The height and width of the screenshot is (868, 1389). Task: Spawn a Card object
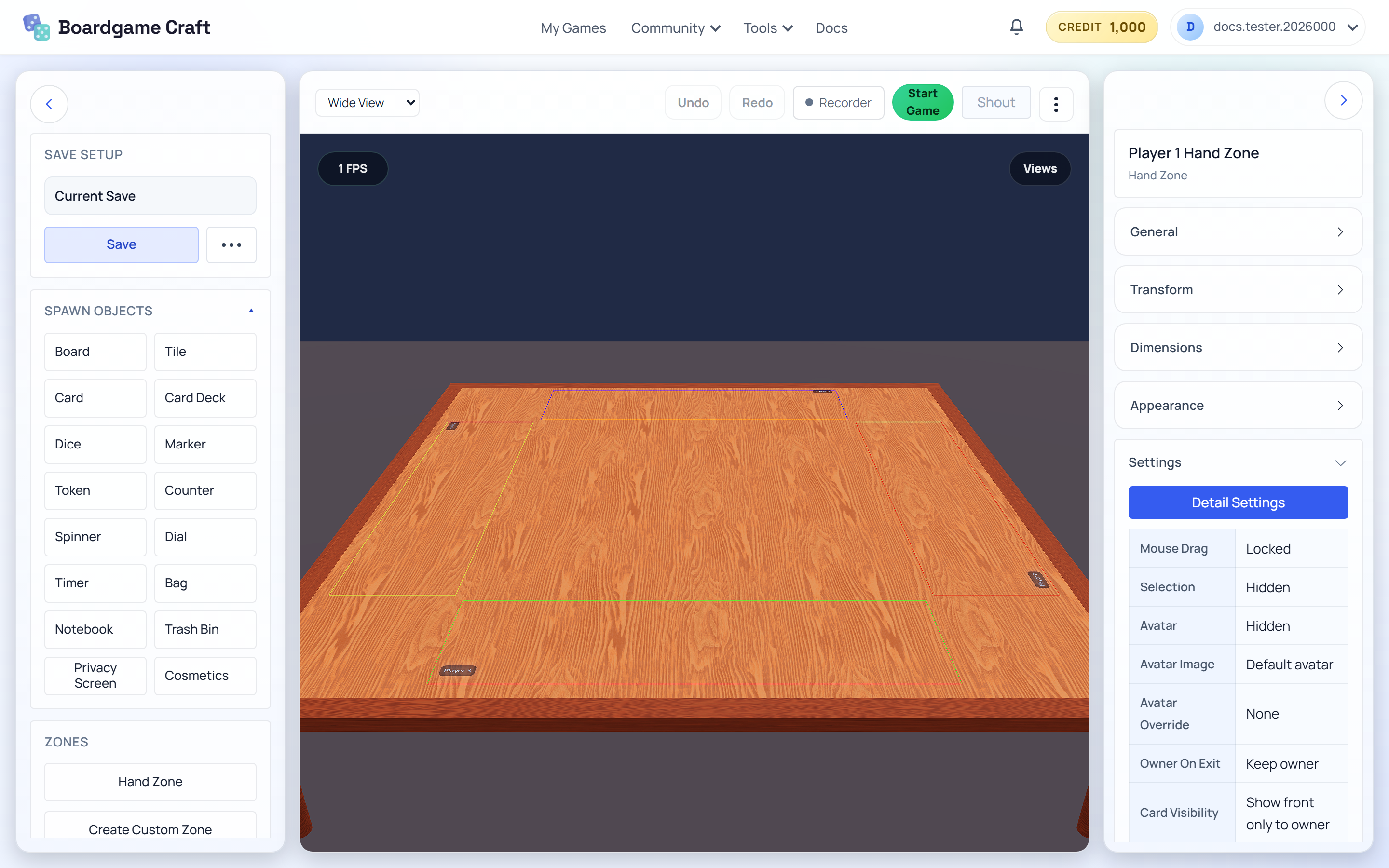95,398
